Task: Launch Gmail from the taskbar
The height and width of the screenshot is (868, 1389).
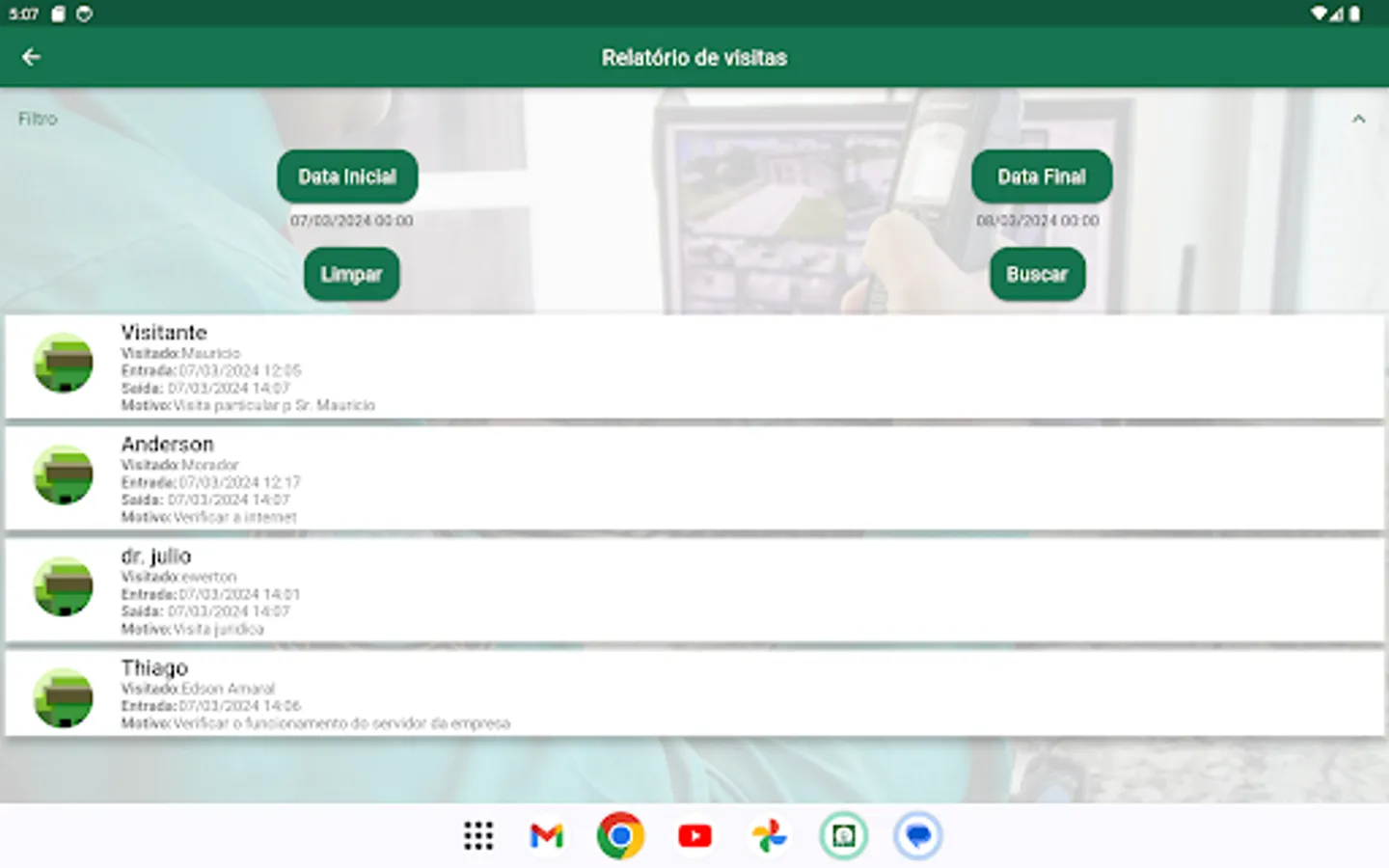Action: [x=547, y=835]
